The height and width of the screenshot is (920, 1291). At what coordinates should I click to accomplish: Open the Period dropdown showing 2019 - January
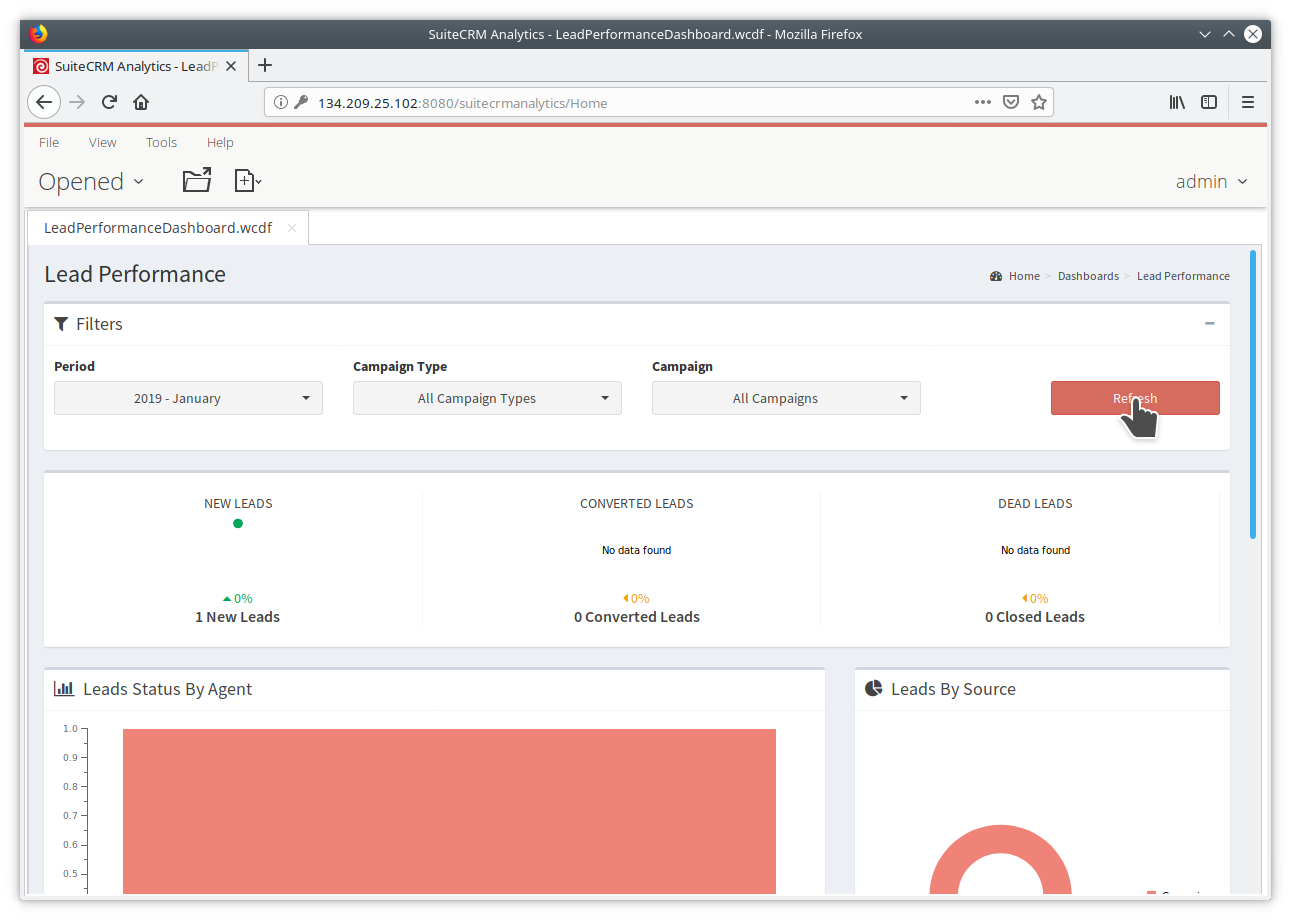pos(188,397)
